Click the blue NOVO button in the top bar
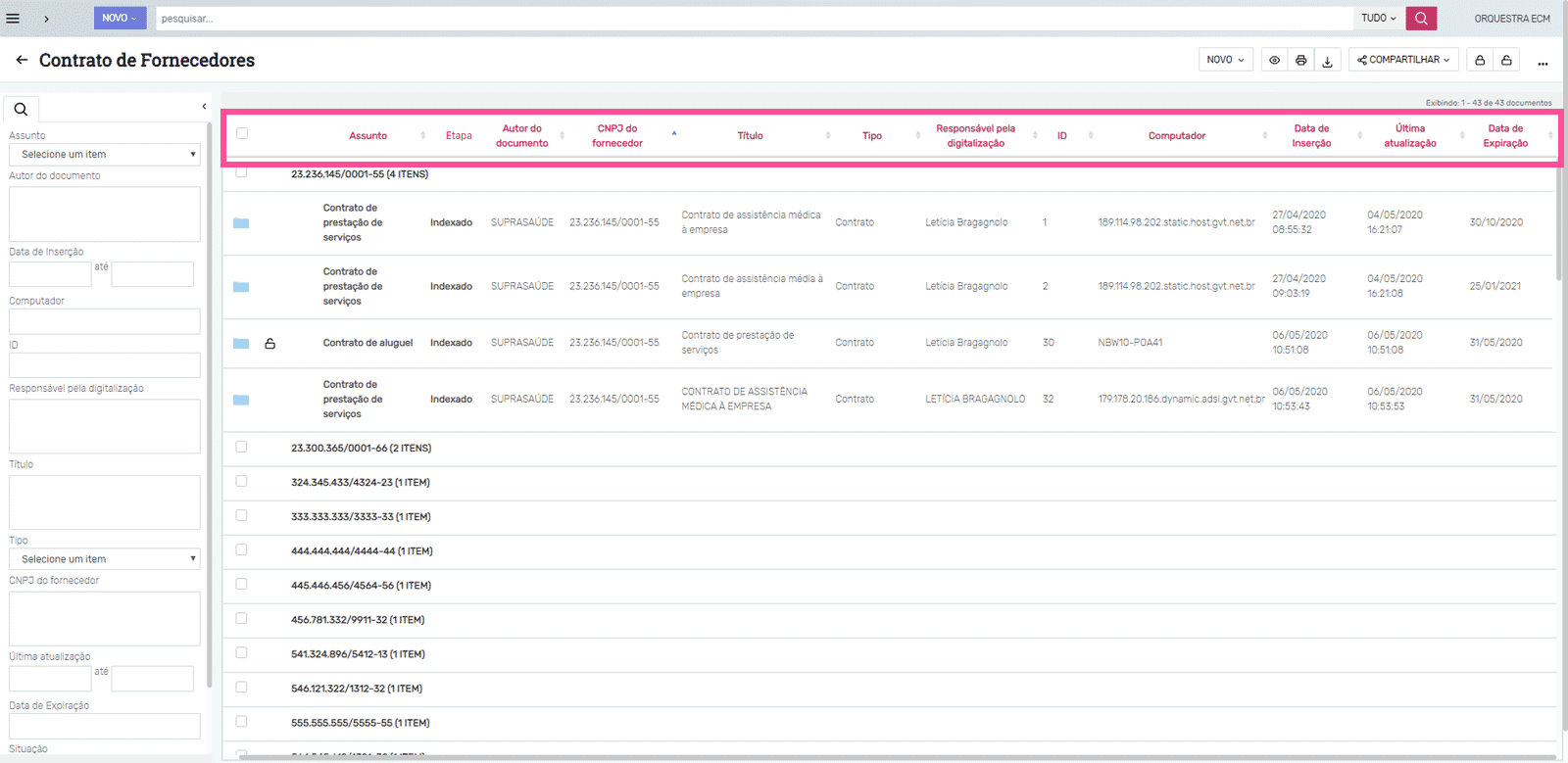The image size is (1568, 763). [x=120, y=18]
